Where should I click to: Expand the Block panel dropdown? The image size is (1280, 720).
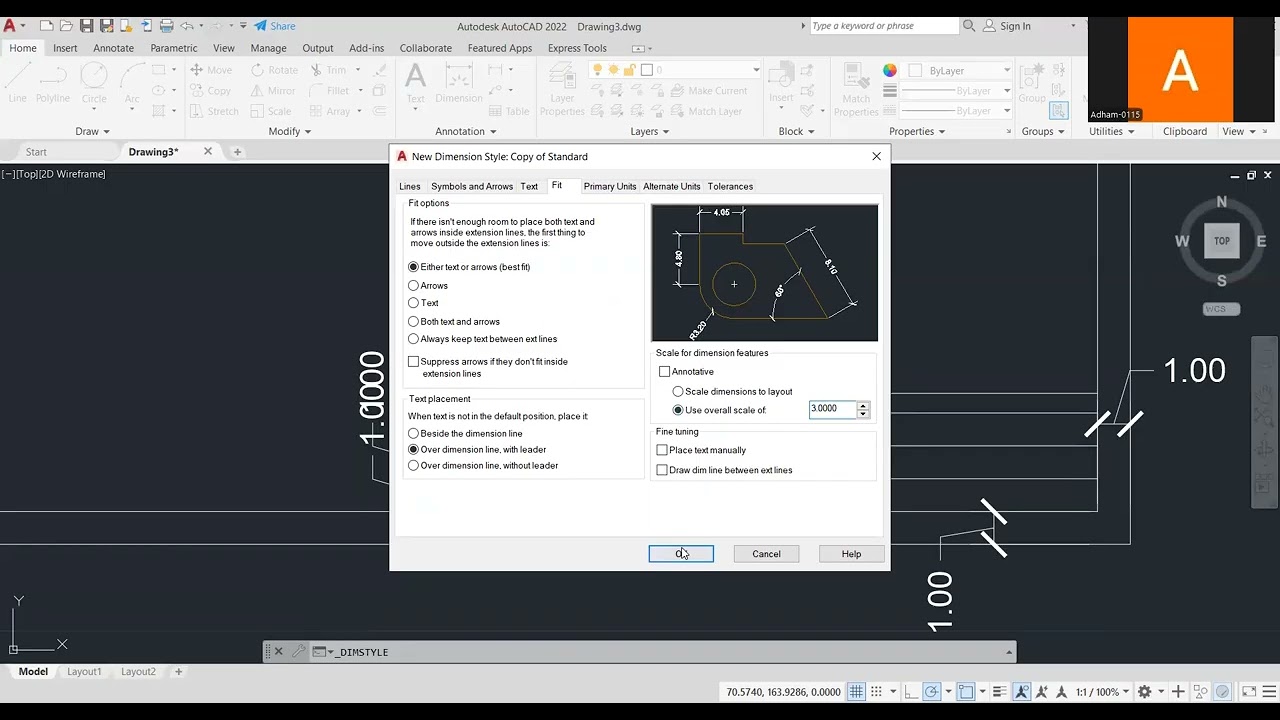point(797,131)
